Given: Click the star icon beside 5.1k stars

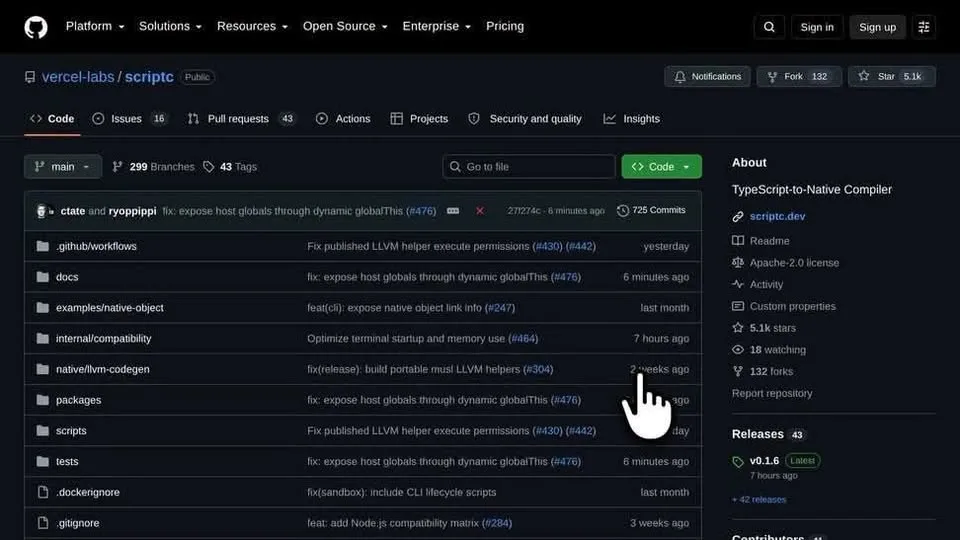Looking at the screenshot, I should click(x=738, y=328).
